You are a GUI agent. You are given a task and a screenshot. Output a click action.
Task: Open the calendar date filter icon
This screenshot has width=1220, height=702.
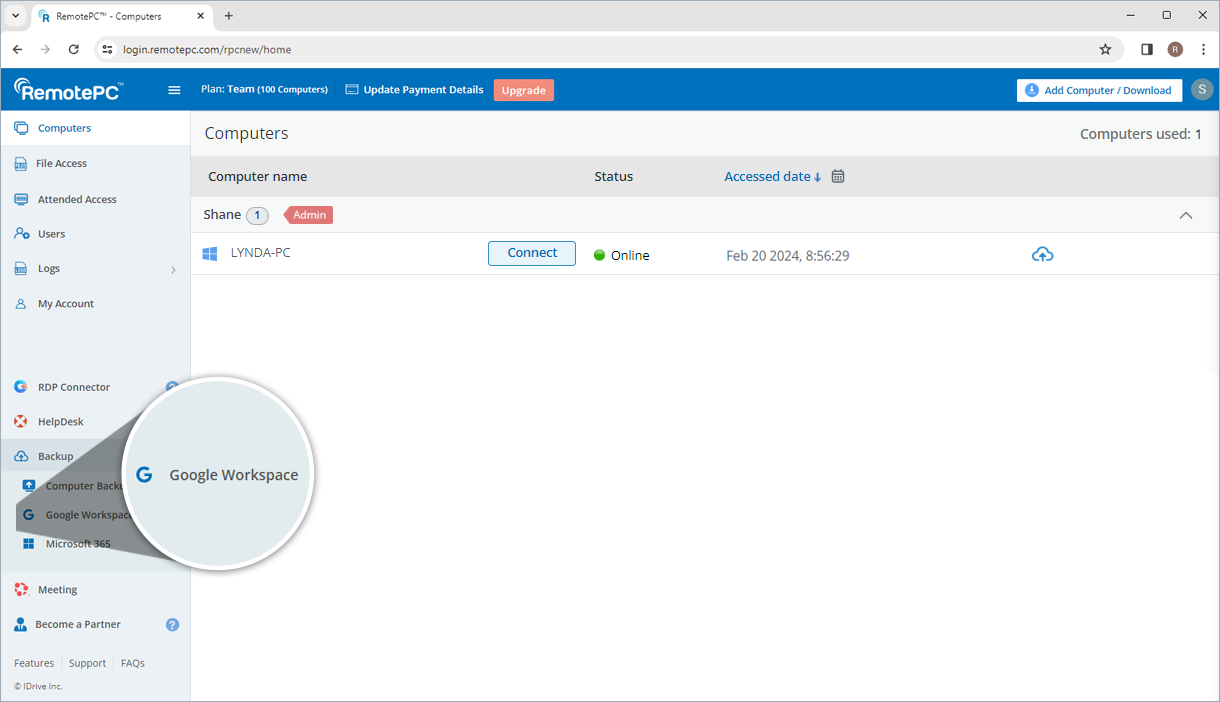838,176
